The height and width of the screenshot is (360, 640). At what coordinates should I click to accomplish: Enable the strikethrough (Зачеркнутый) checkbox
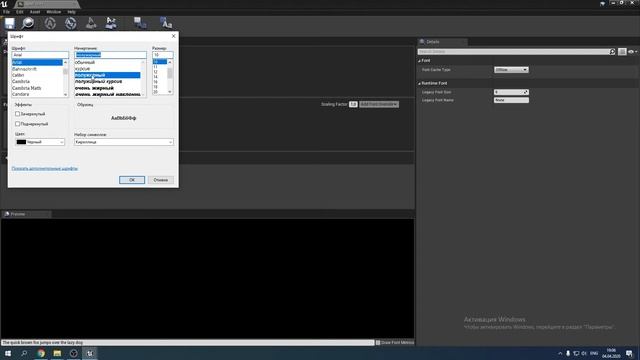18,114
